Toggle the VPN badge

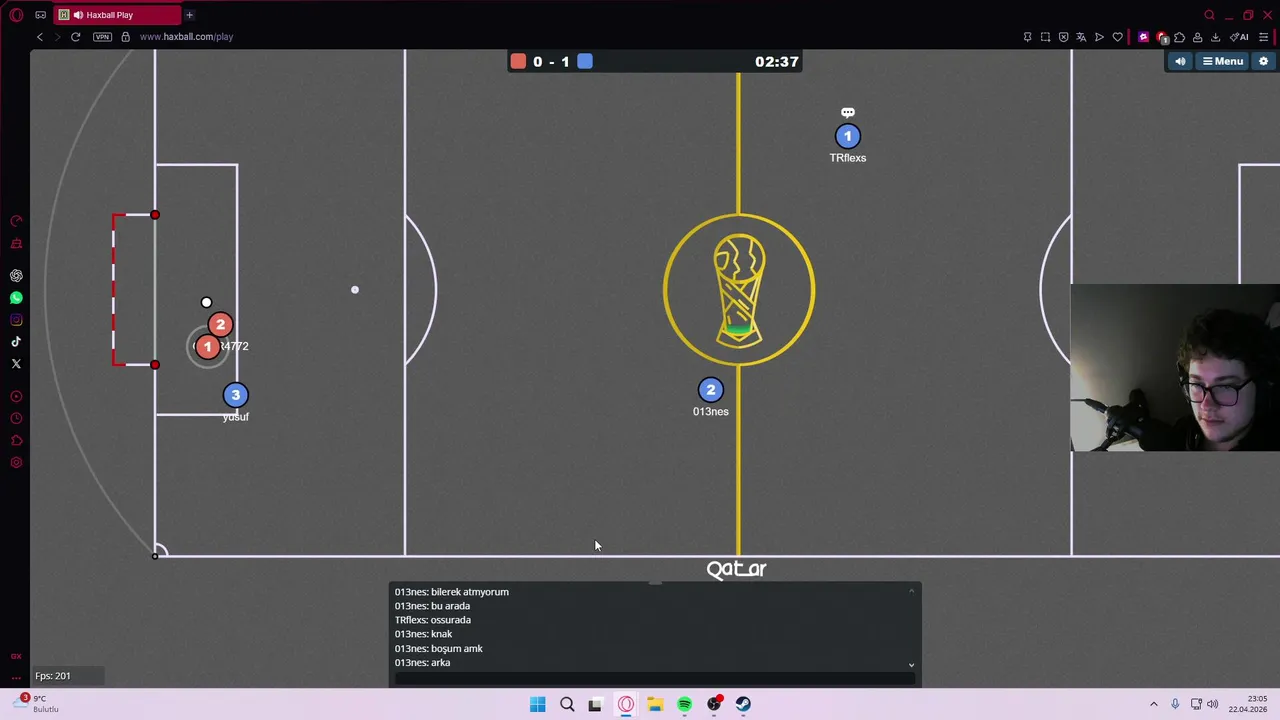[x=102, y=37]
